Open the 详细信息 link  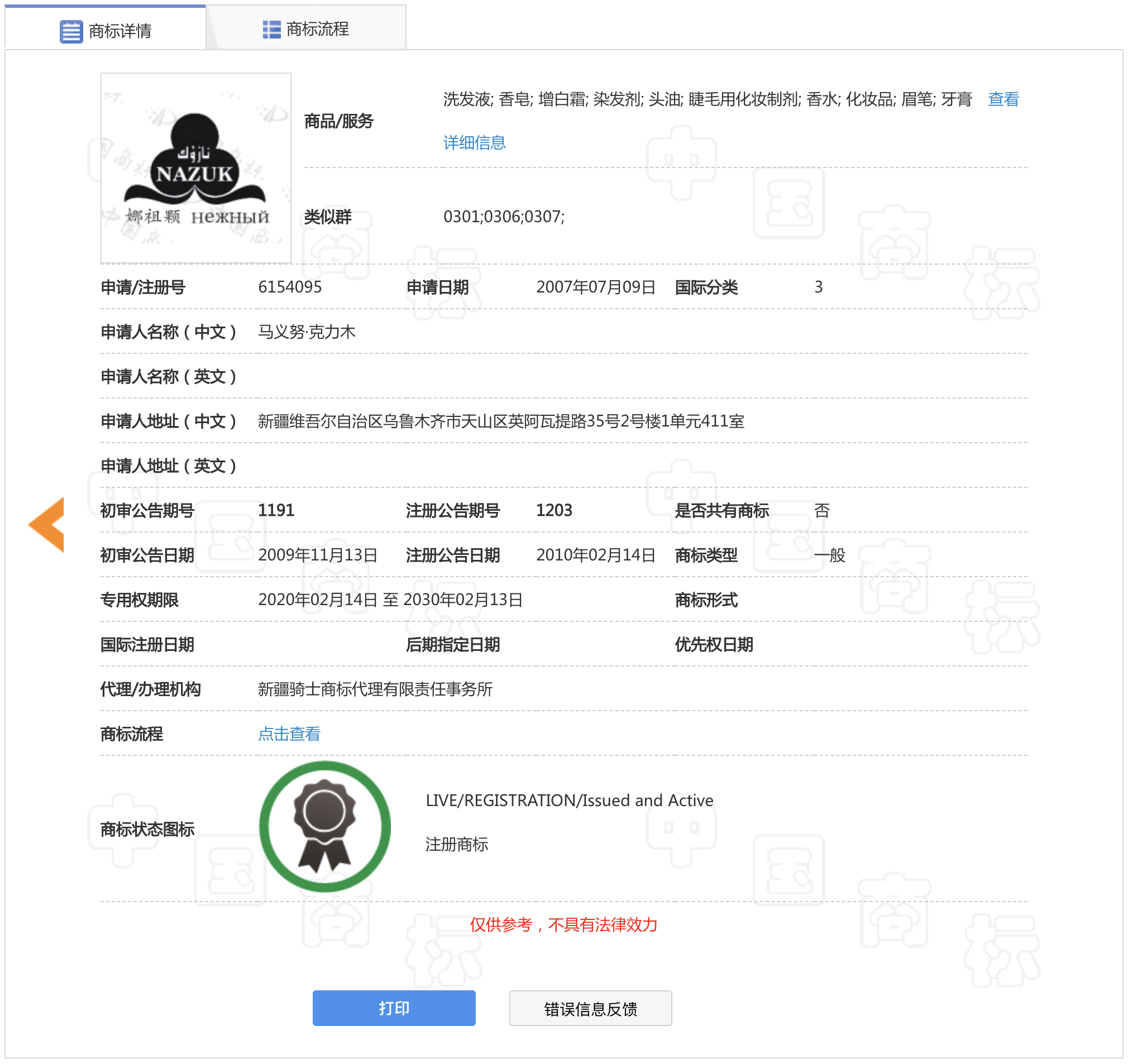474,142
